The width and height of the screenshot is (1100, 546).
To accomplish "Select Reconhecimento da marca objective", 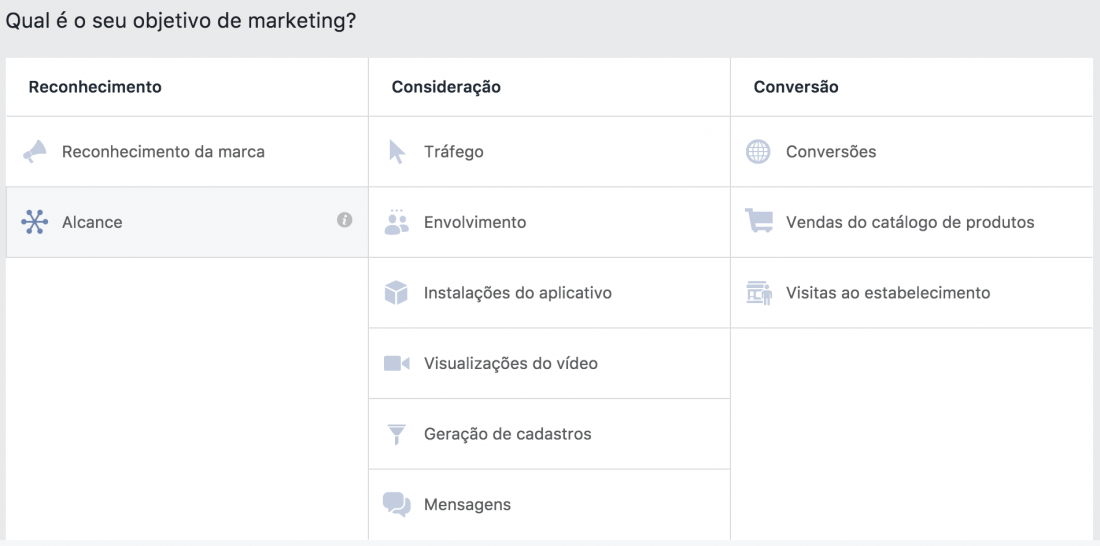I will 187,152.
